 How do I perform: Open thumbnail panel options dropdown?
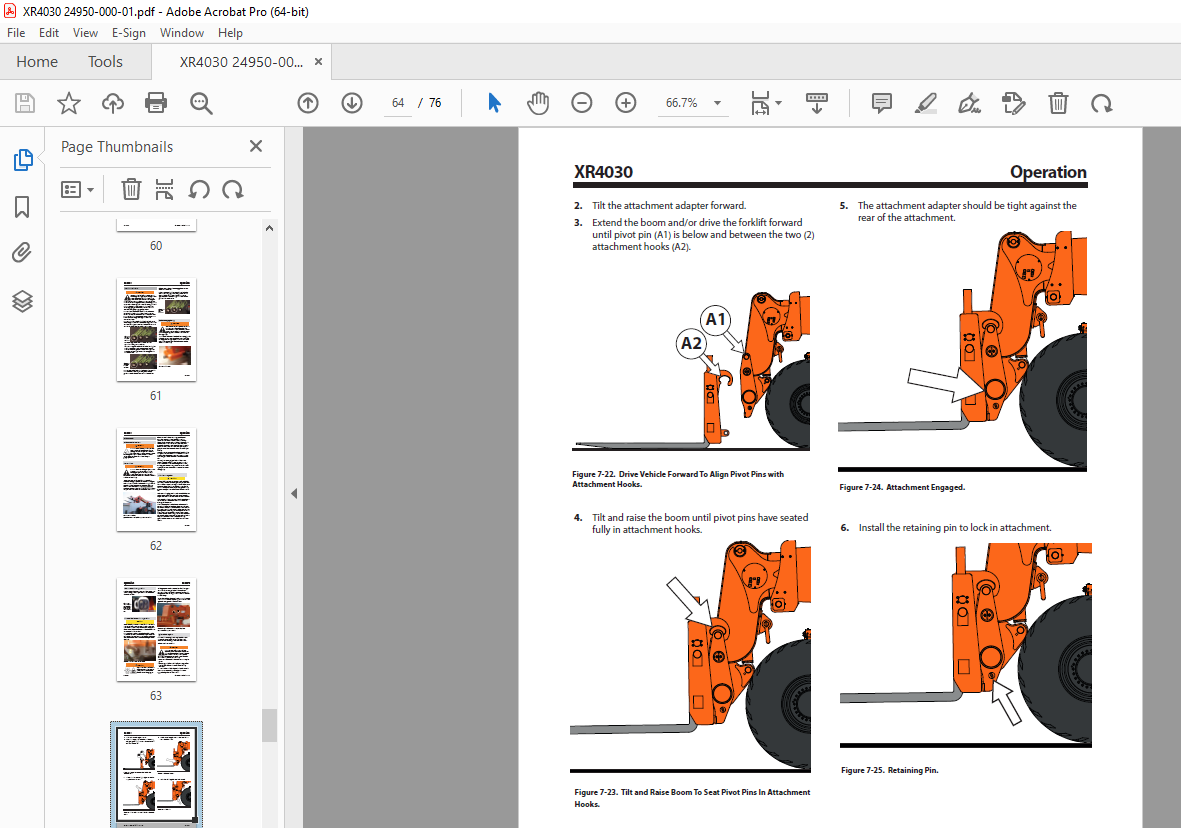click(x=77, y=189)
